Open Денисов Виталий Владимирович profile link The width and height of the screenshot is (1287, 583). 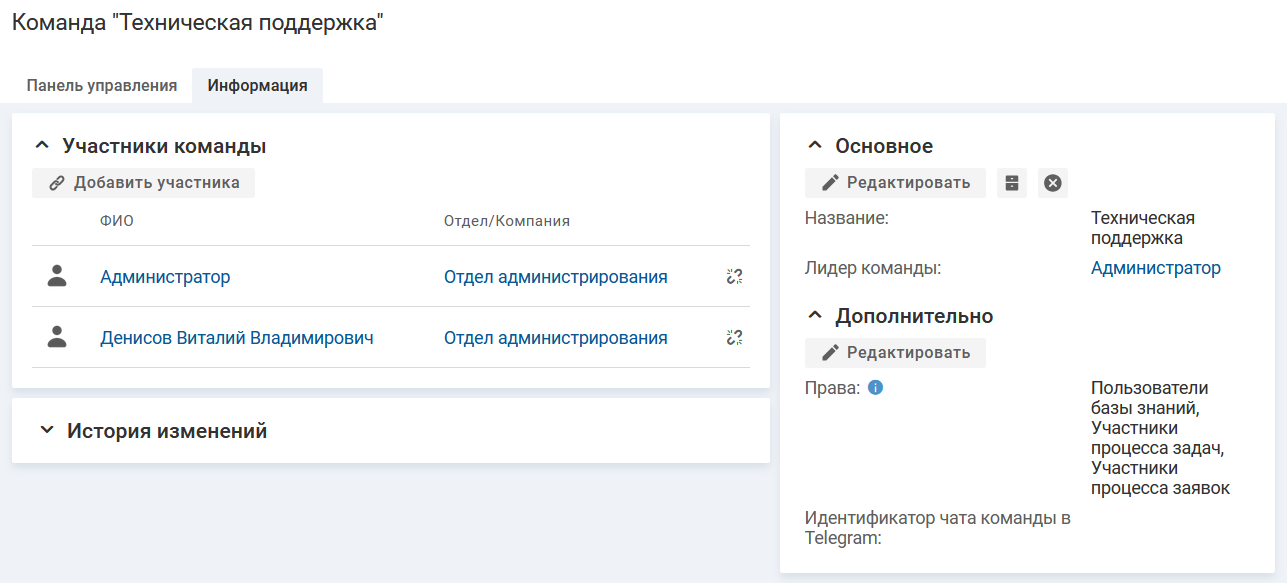pos(237,338)
